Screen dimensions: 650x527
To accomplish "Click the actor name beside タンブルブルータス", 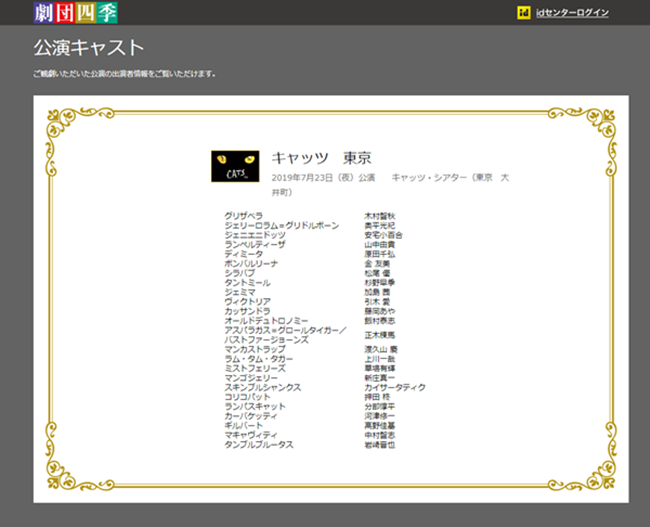I will point(380,444).
